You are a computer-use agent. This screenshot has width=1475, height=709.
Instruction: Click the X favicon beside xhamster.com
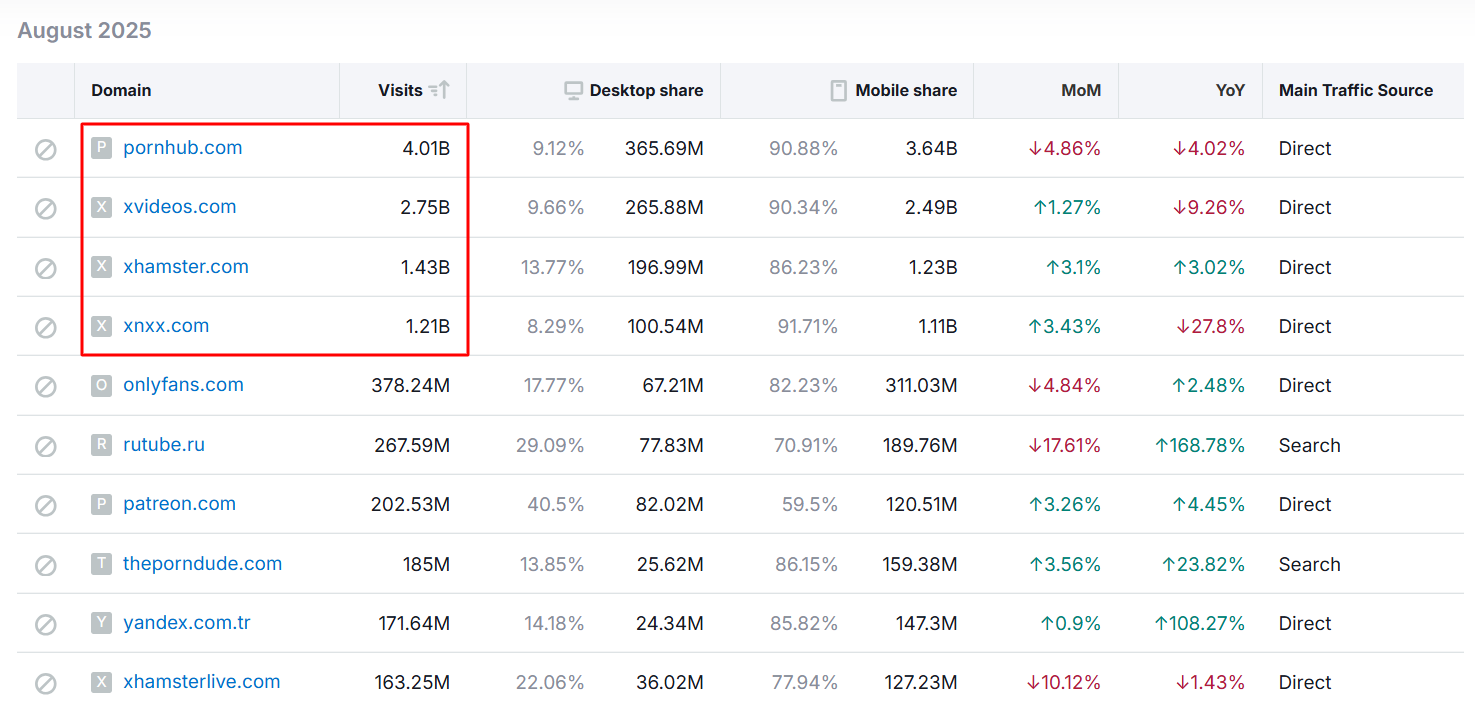(101, 267)
